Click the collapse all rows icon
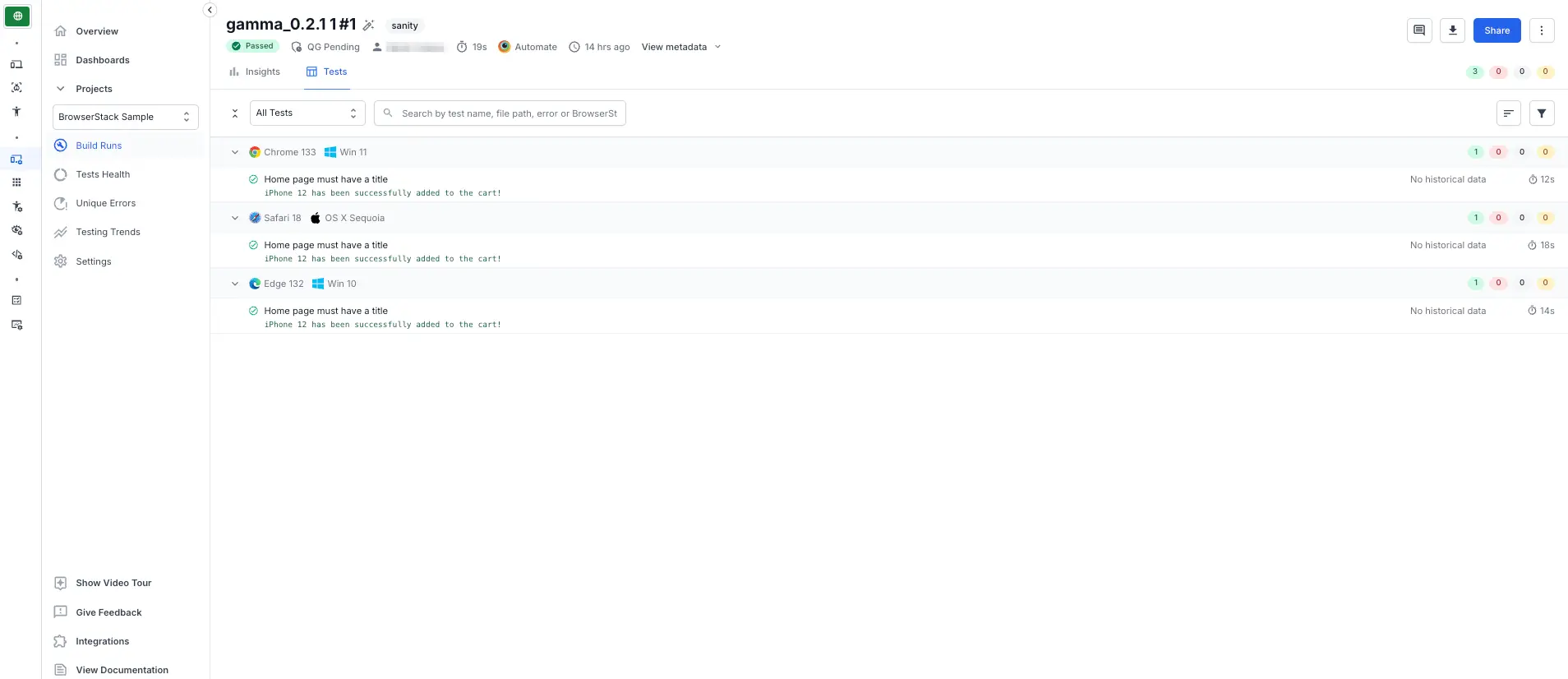The width and height of the screenshot is (1568, 679). pos(235,113)
